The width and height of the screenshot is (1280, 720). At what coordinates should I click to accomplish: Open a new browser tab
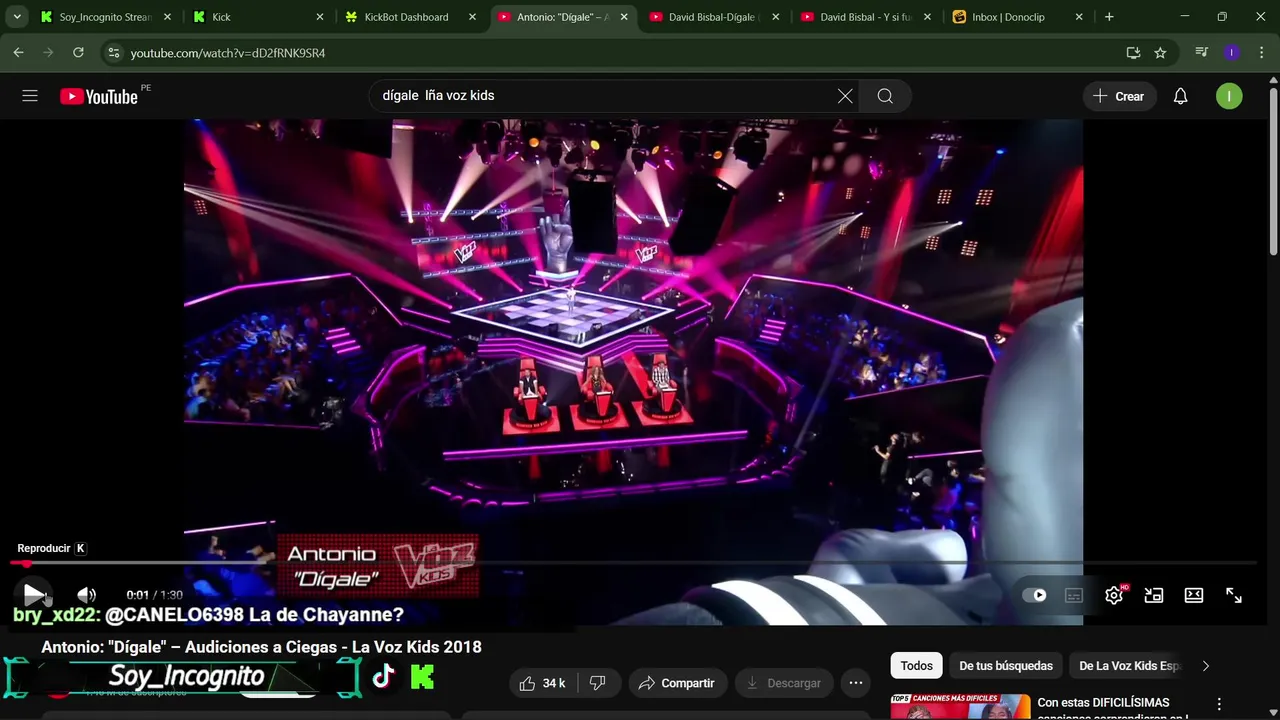pyautogui.click(x=1109, y=17)
